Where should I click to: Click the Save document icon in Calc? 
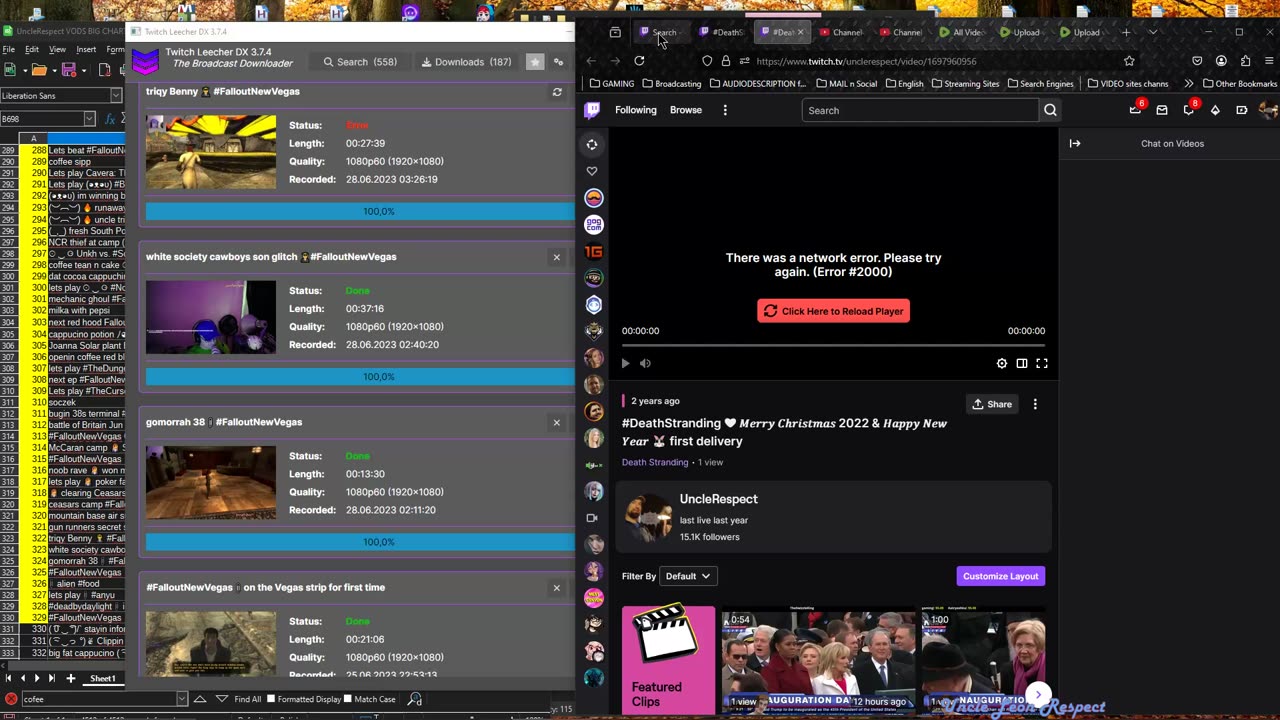point(68,70)
